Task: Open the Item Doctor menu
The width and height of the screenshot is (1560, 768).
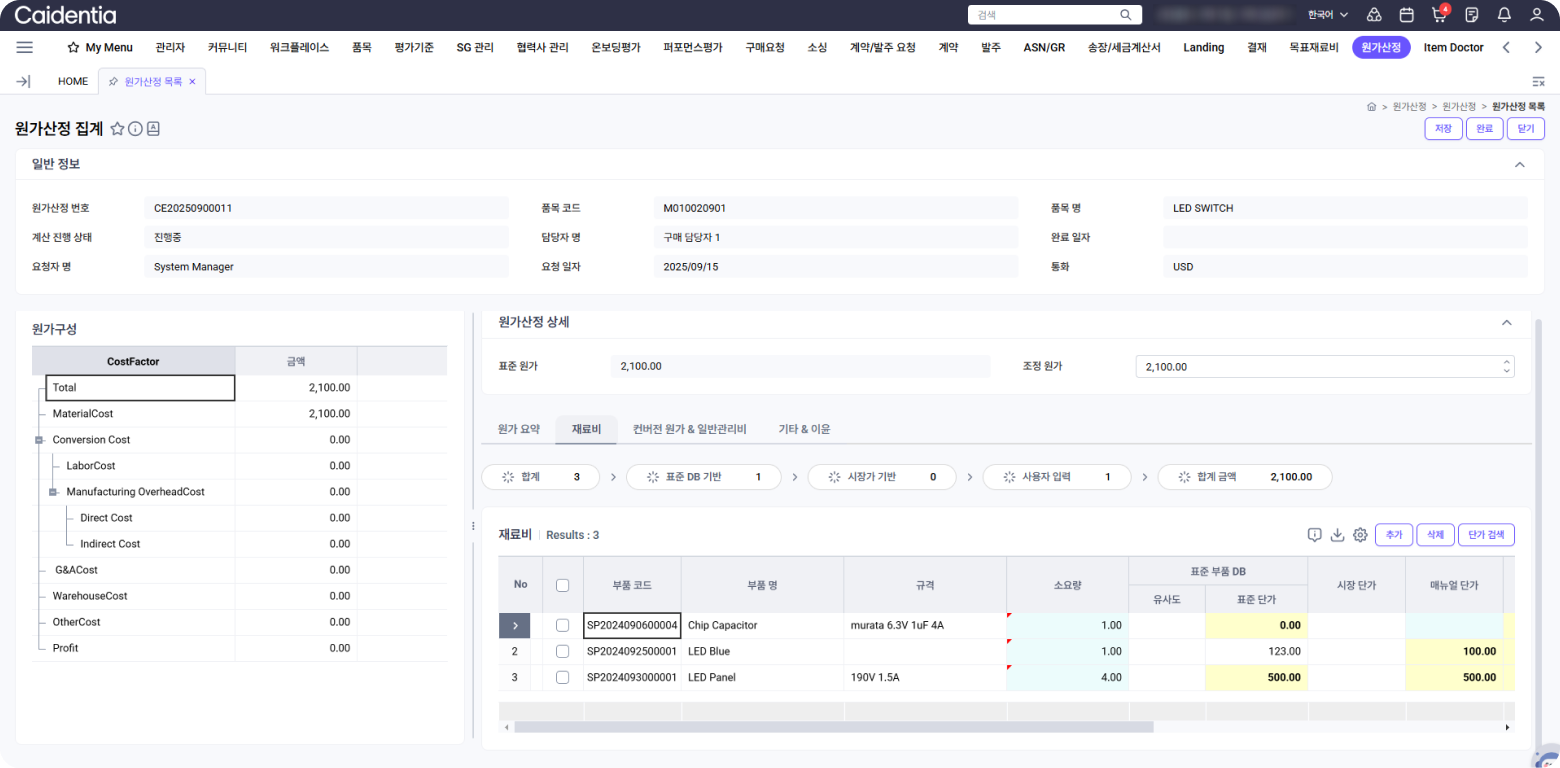Action: pyautogui.click(x=1453, y=47)
